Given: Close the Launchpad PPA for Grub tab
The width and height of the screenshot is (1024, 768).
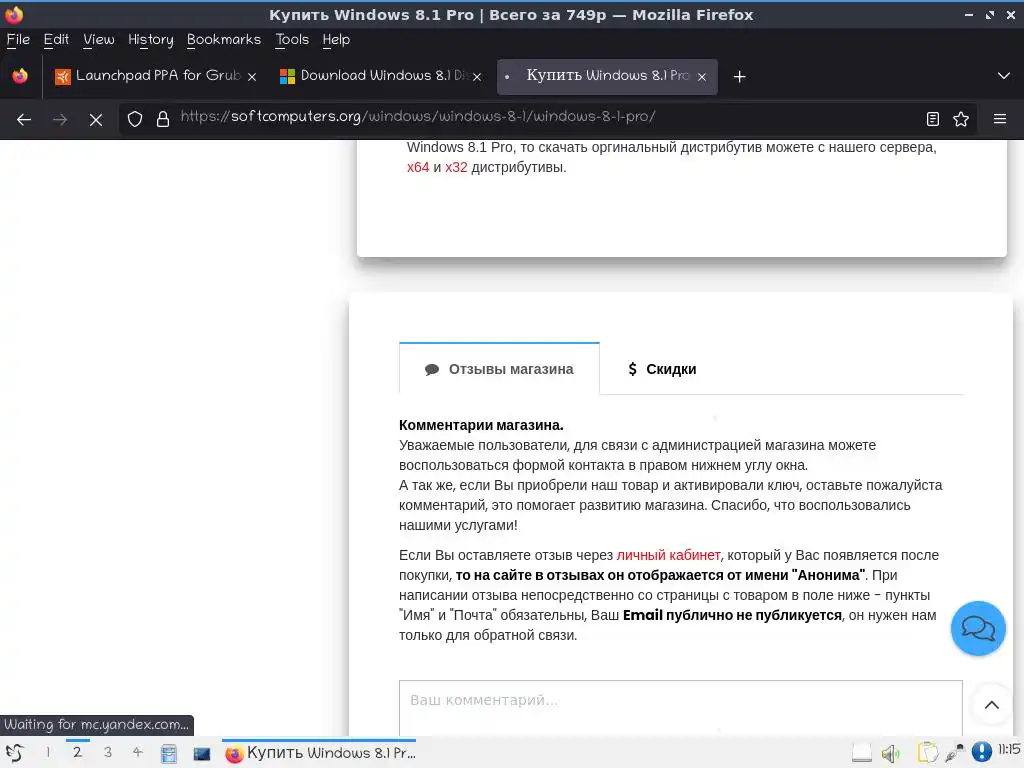Looking at the screenshot, I should point(252,77).
